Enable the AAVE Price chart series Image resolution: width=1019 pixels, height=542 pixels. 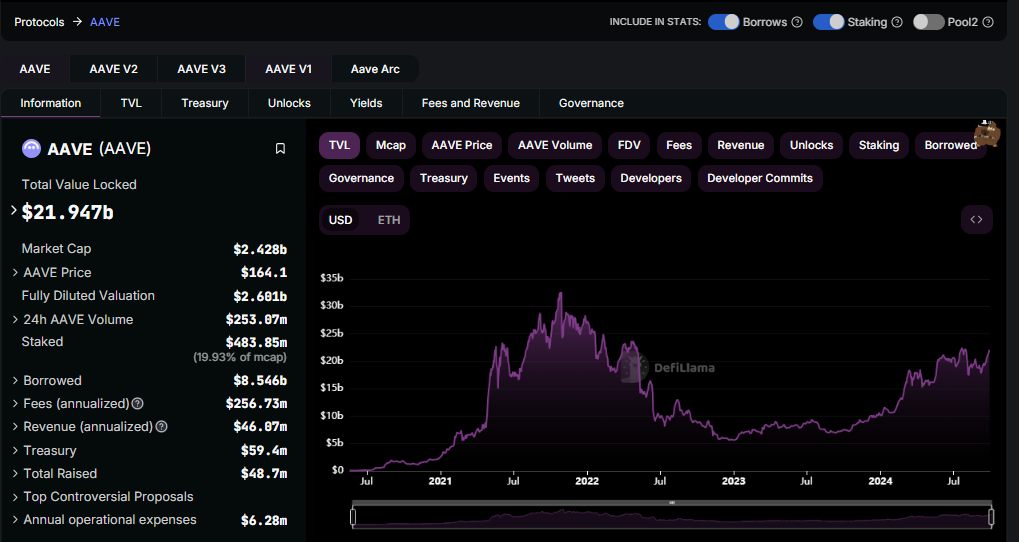click(461, 146)
